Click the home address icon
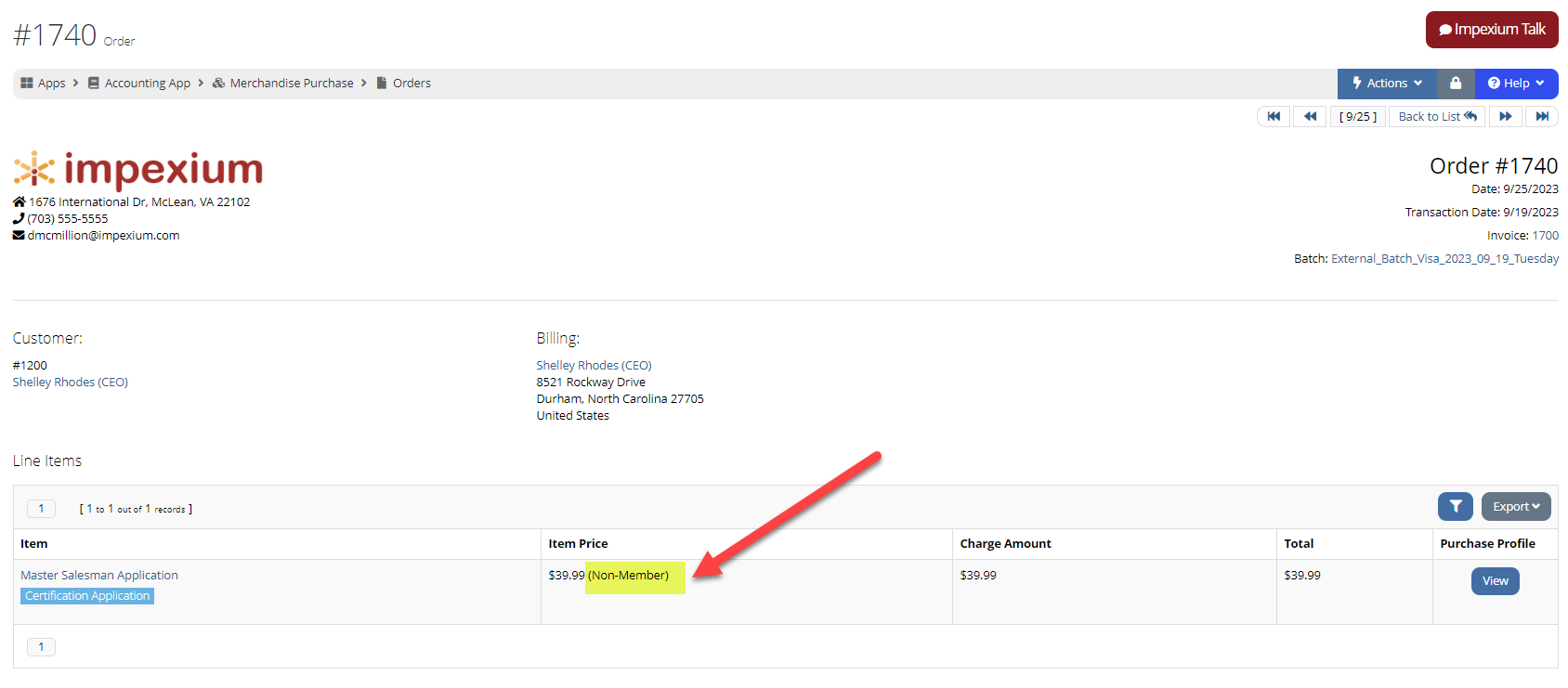Viewport: 1568px width, 688px height. click(x=20, y=202)
